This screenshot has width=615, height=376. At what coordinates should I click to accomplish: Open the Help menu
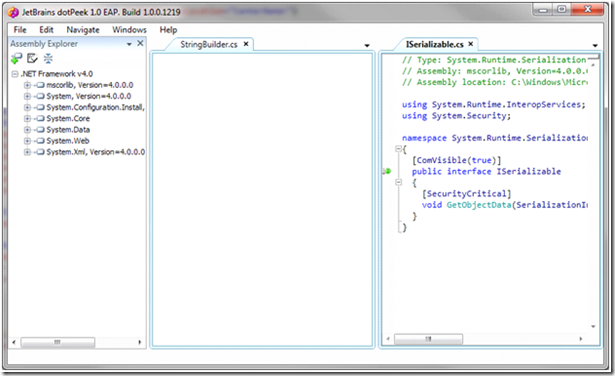168,30
